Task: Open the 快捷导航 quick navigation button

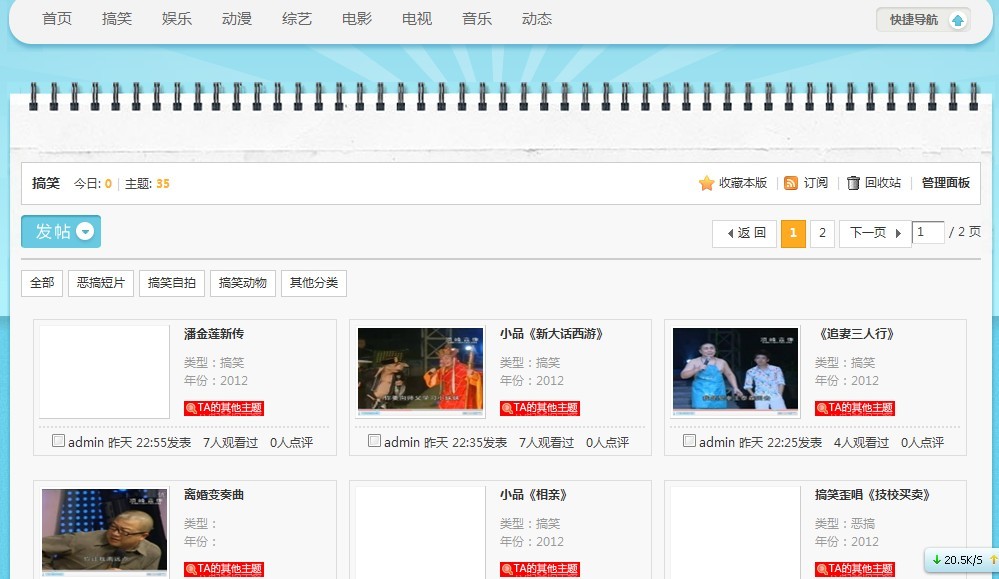Action: [923, 20]
